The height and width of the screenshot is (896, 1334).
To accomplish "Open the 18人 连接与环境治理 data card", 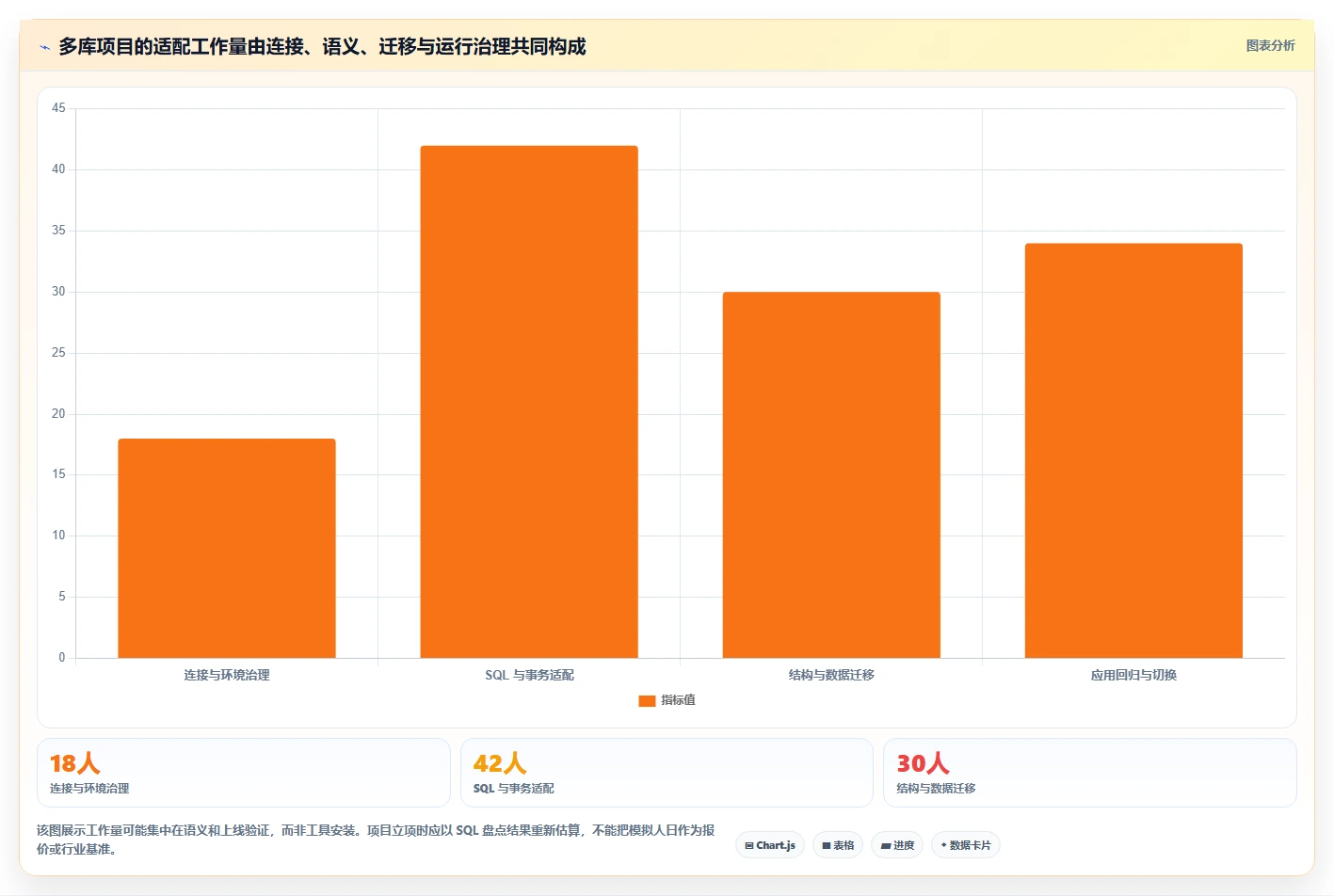I will 244,773.
